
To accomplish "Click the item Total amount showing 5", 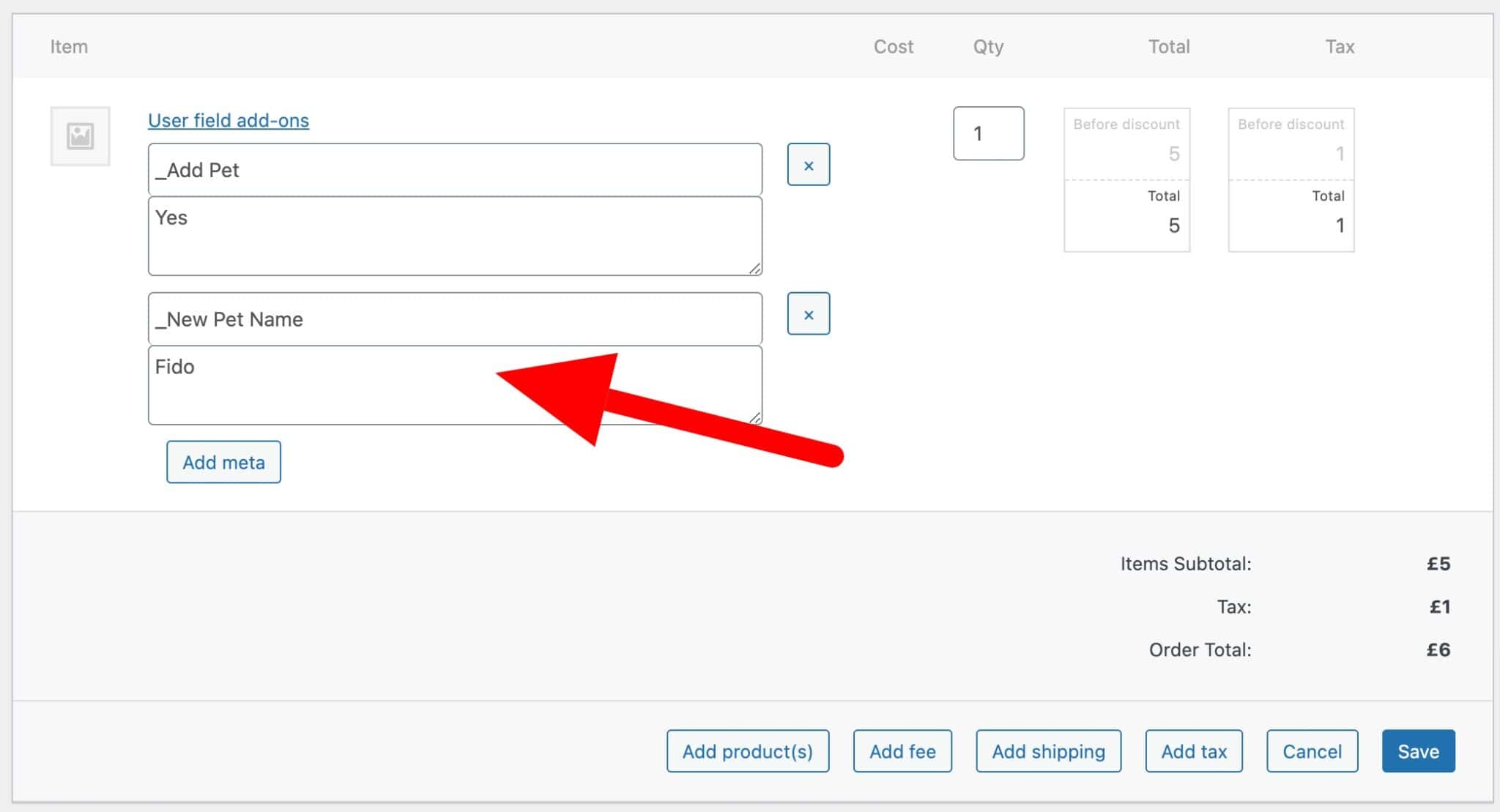I will pos(1173,226).
